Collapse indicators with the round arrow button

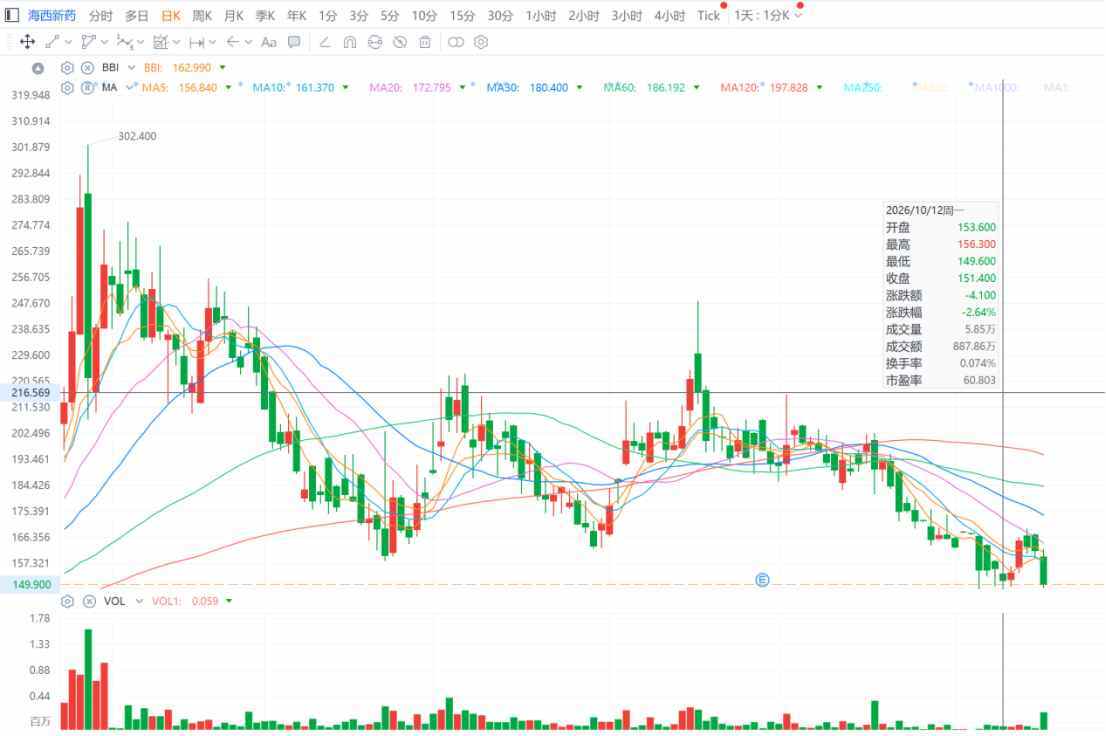click(x=38, y=68)
